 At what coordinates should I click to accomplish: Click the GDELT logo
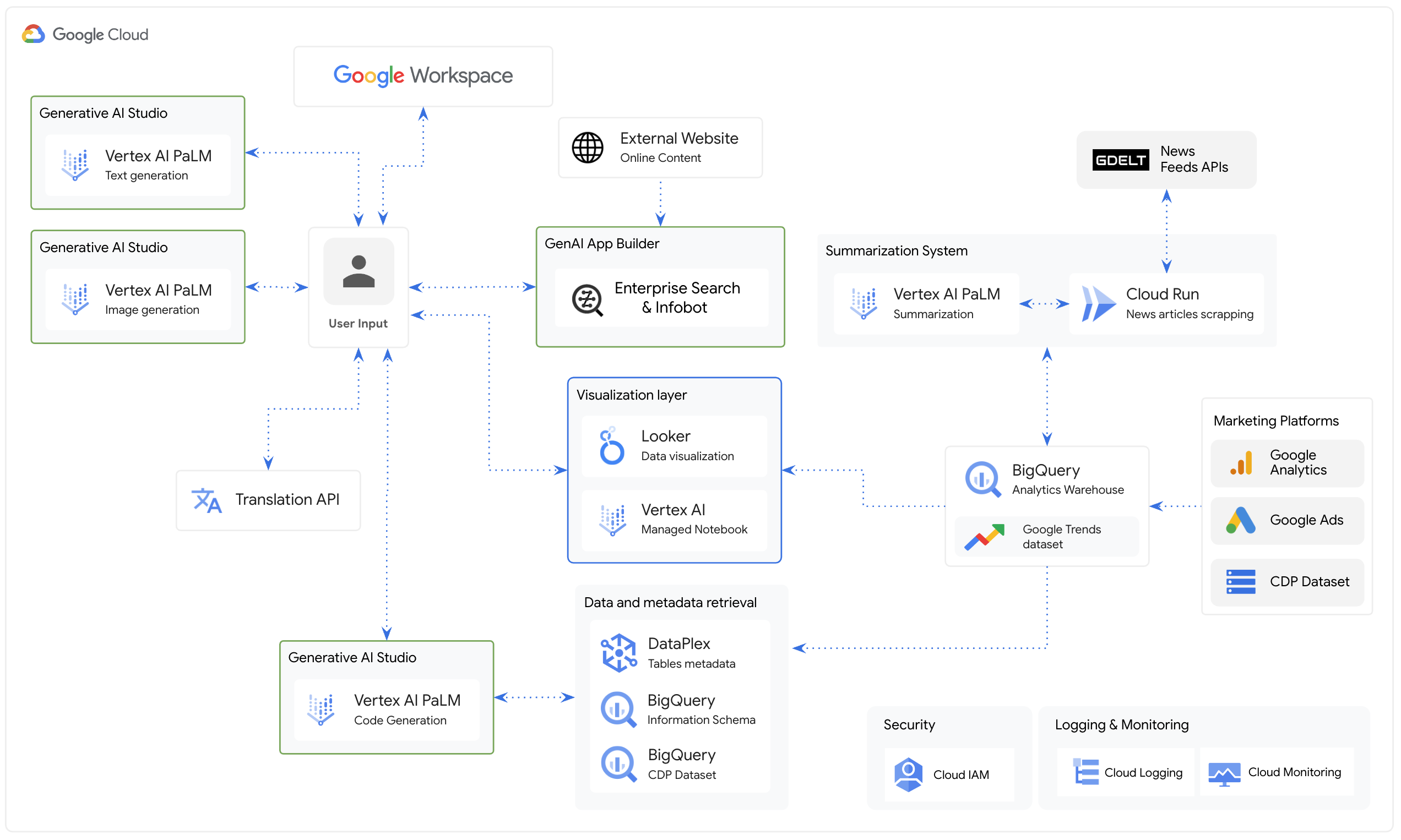1121,160
